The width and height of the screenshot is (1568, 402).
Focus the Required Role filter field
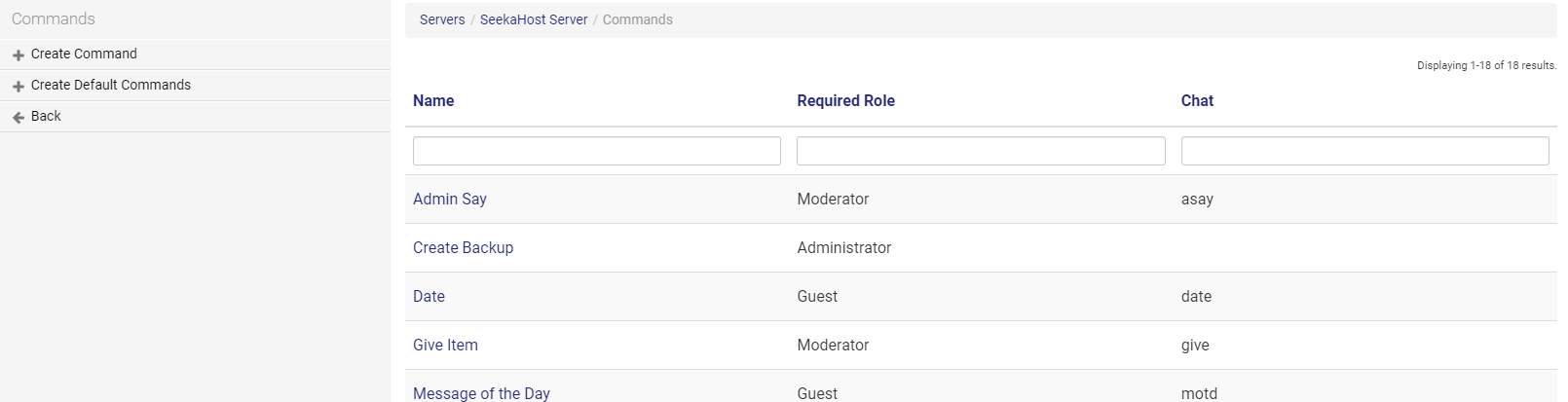[981, 151]
